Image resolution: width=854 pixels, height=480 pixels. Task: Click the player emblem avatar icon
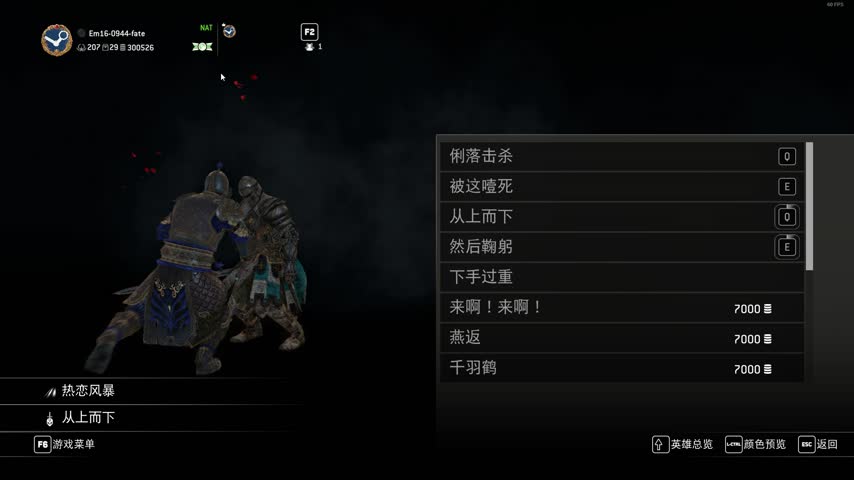click(x=57, y=40)
